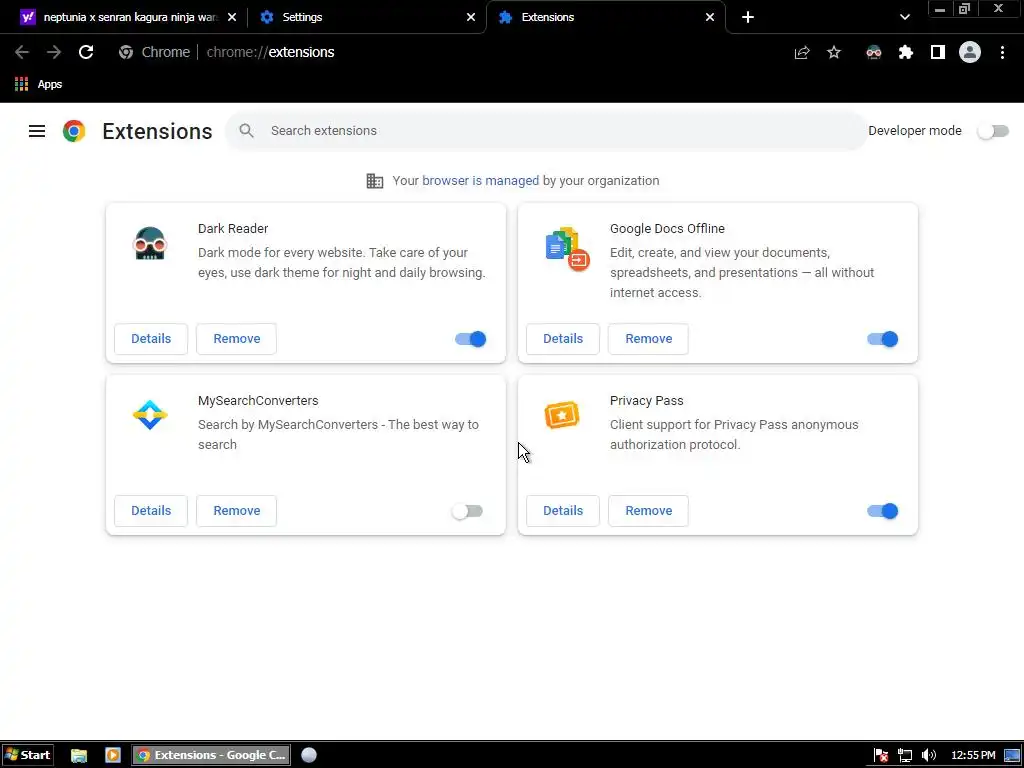Click the chrome://extensions address bar
The width and height of the screenshot is (1024, 768).
451,52
